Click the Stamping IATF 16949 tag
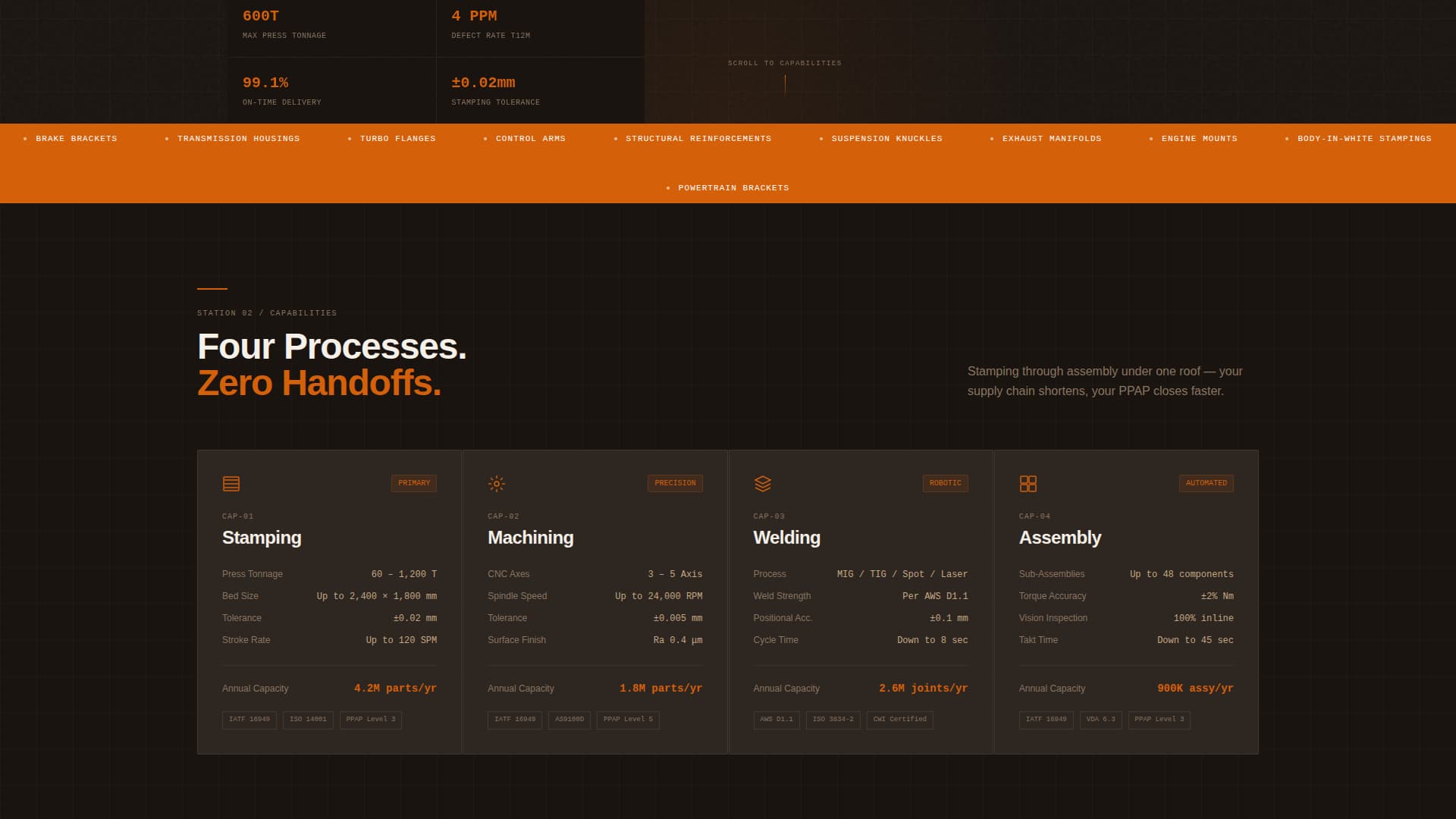The height and width of the screenshot is (819, 1456). click(249, 720)
